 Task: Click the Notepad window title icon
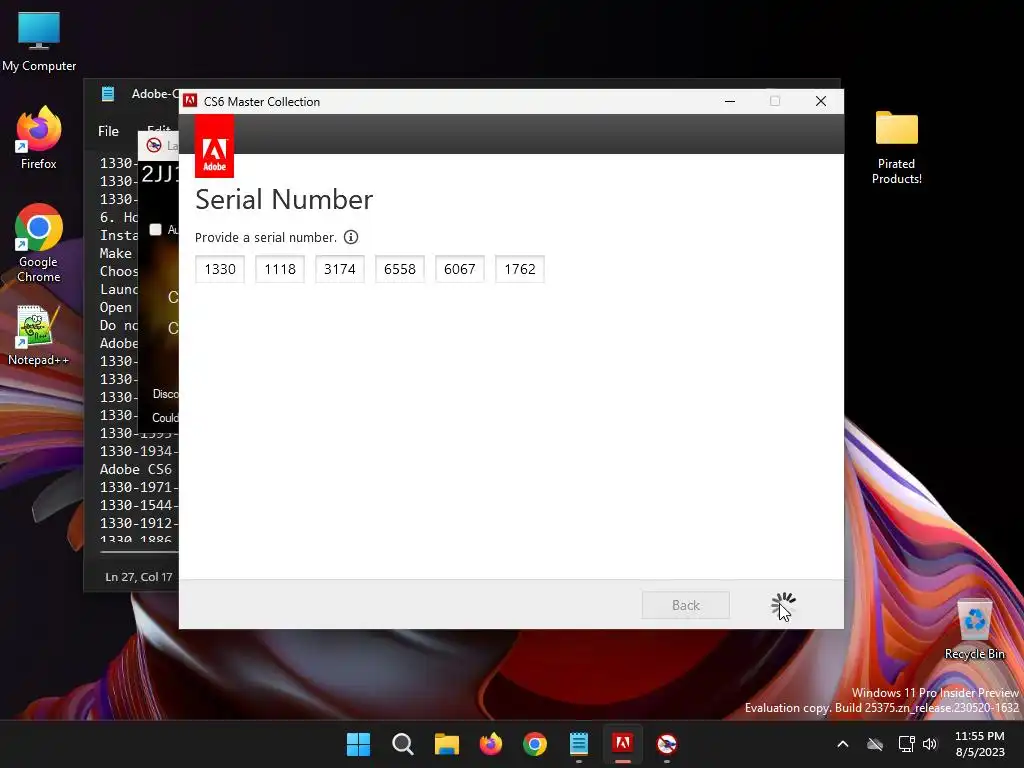point(108,94)
